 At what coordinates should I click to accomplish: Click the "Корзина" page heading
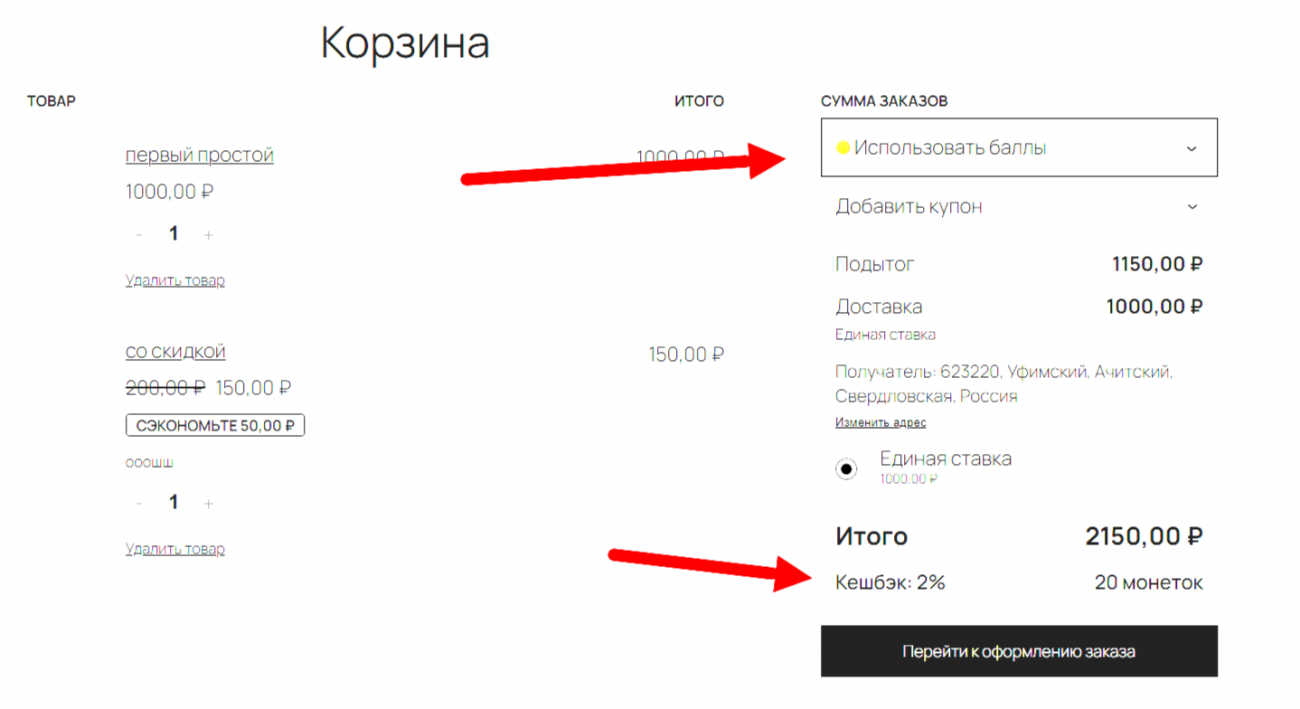click(405, 44)
